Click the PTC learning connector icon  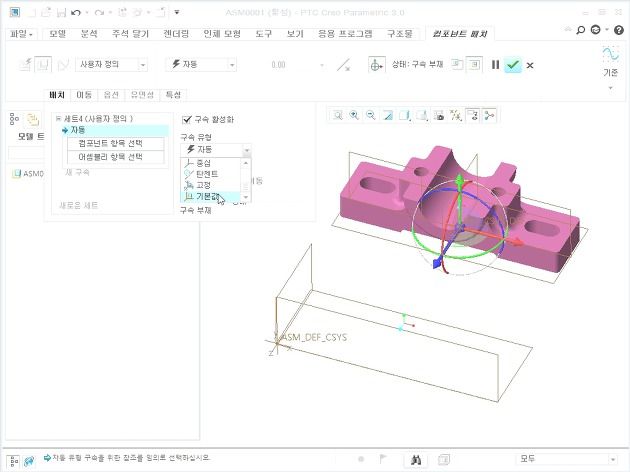pyautogui.click(x=596, y=30)
